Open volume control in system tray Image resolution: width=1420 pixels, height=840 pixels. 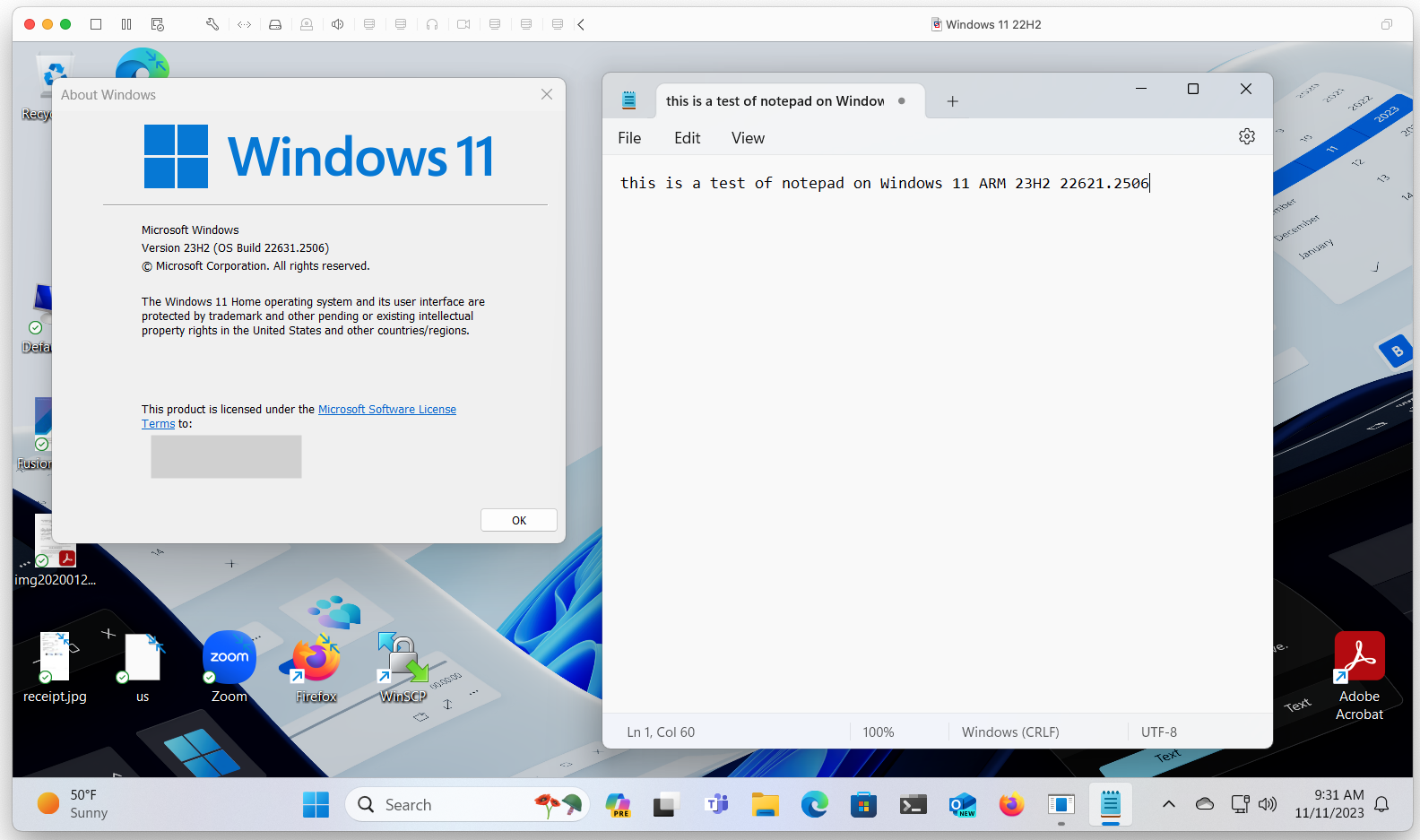point(1267,804)
